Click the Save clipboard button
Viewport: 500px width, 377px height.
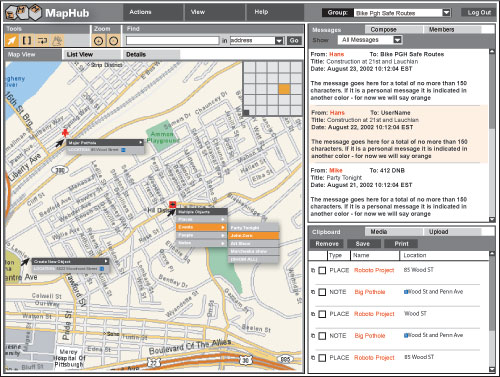[x=363, y=244]
